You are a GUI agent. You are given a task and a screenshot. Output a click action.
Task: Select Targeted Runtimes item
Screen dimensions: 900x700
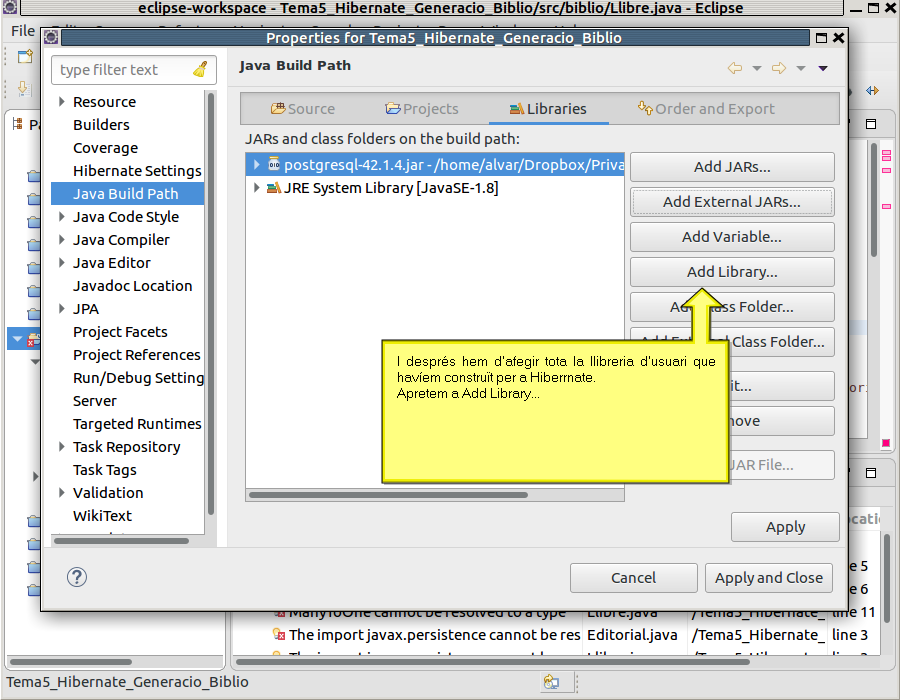[137, 423]
